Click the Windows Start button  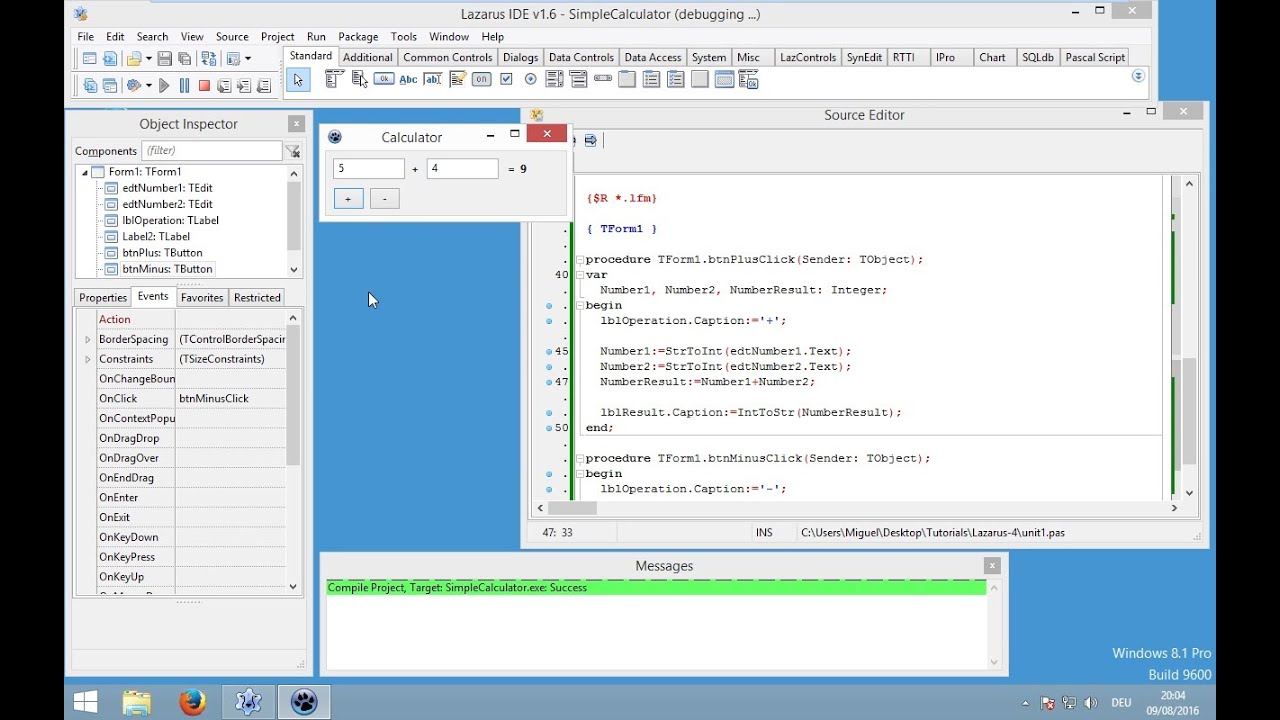coord(85,702)
